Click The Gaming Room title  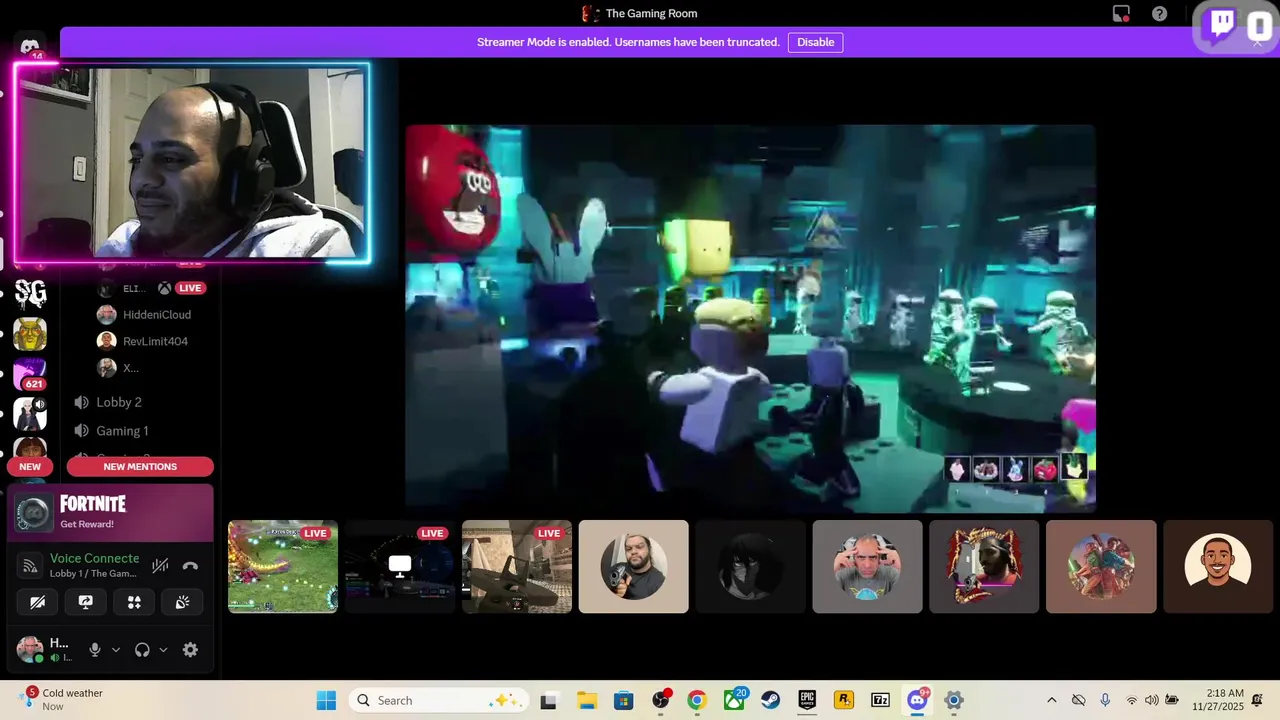coord(651,13)
